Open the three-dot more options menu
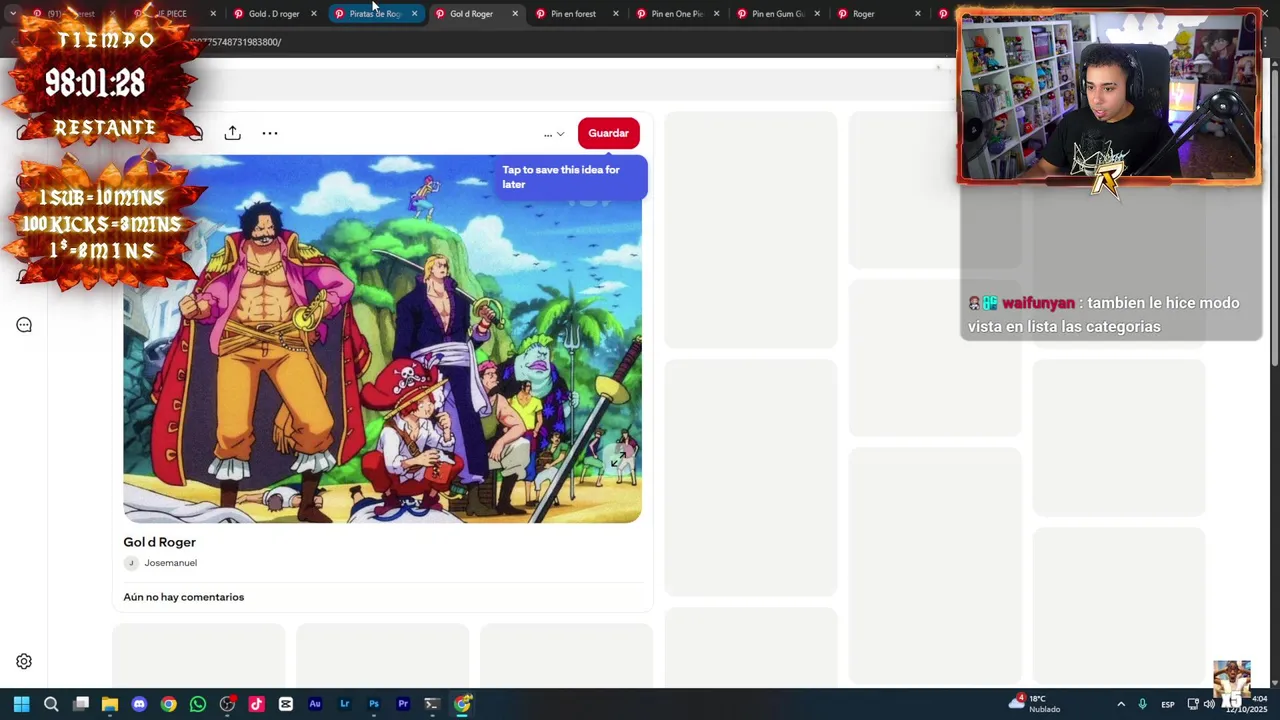Screen dimensions: 1280x720 coord(270,133)
